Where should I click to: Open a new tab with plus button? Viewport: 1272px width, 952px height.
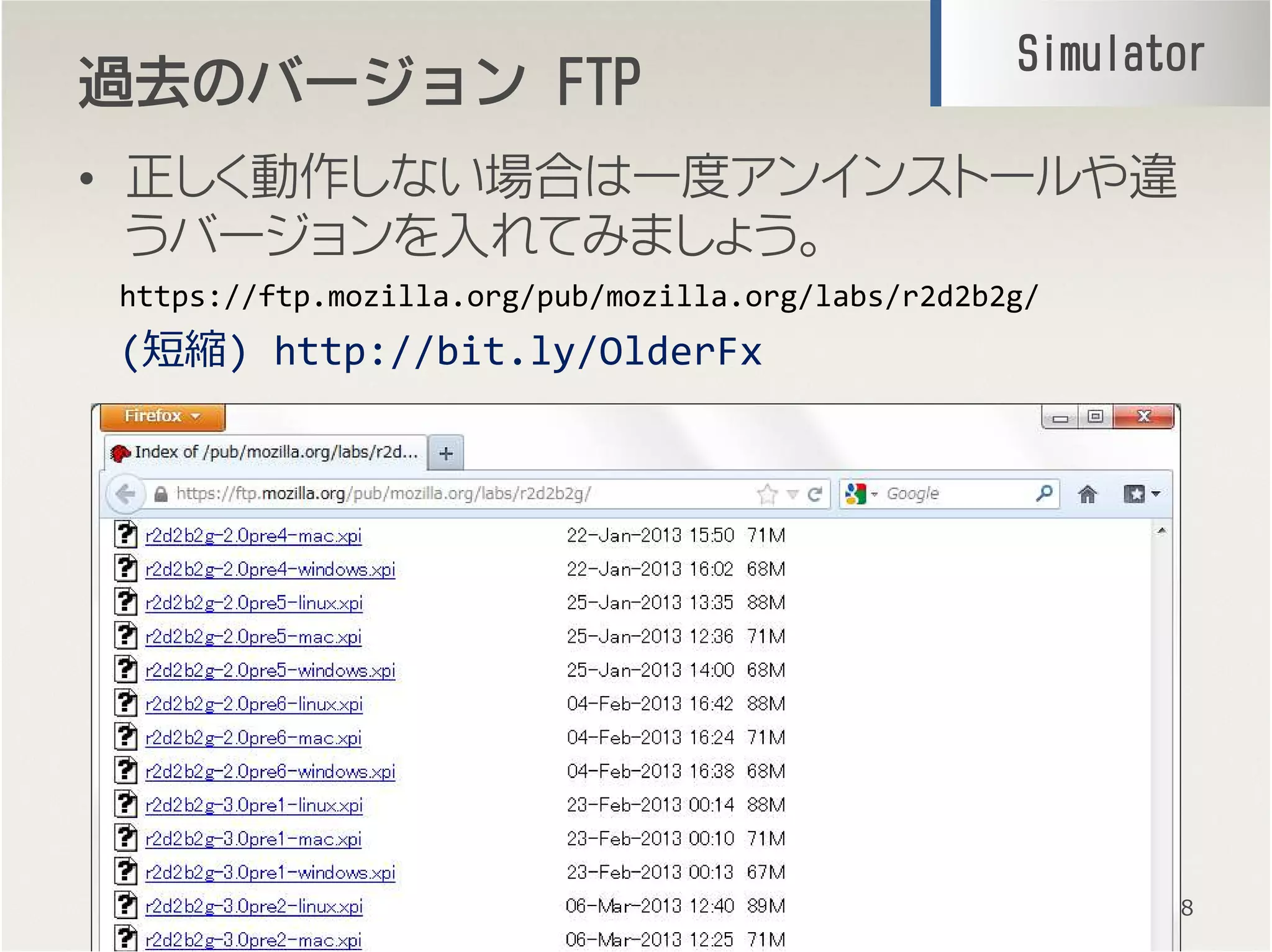click(446, 453)
